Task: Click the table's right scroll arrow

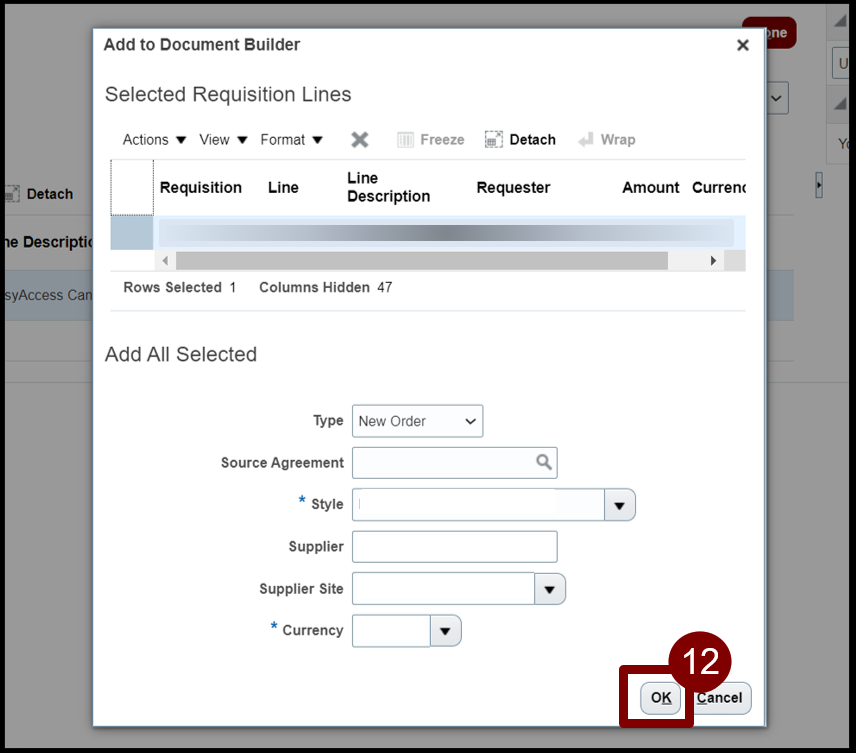Action: (712, 261)
